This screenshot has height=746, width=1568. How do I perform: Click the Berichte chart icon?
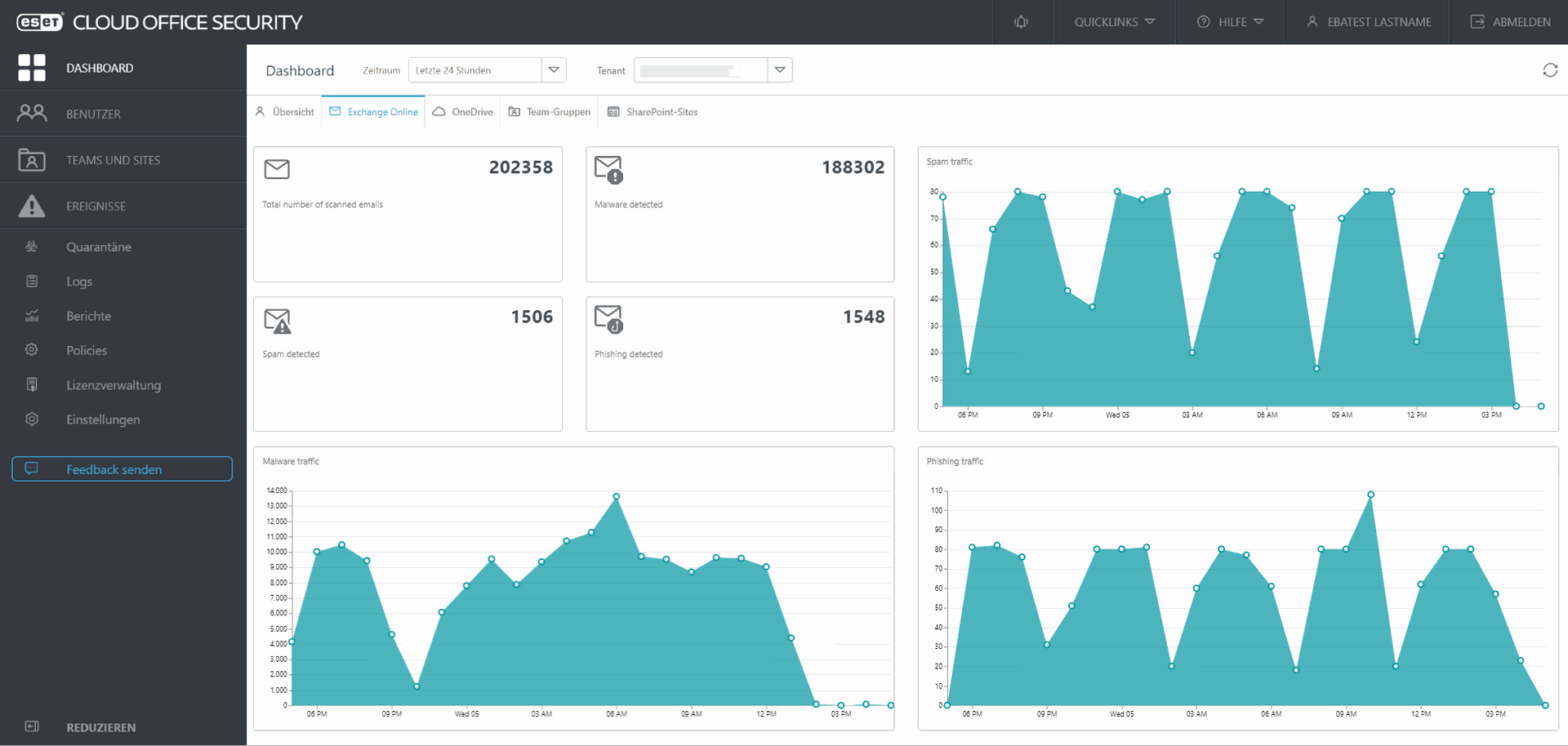tap(32, 316)
